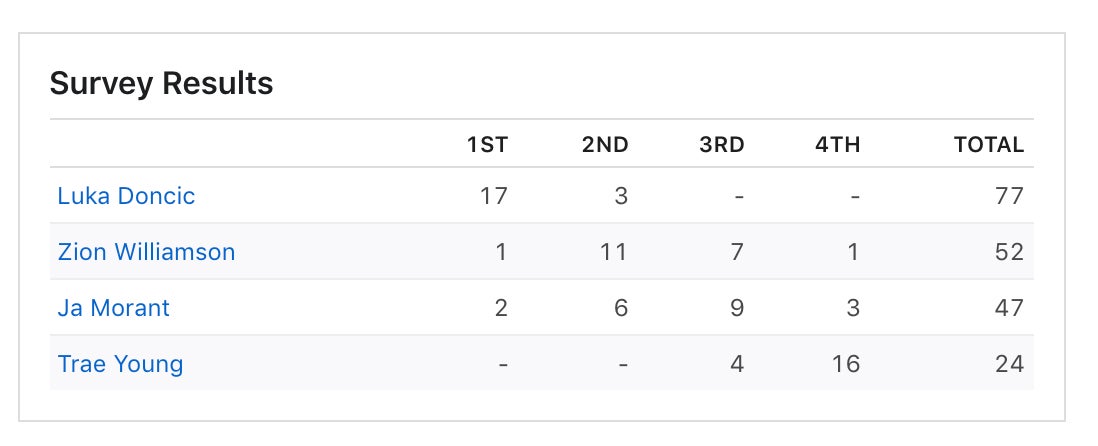Viewport: 1098px width, 446px height.
Task: Open the Trae Young player link
Action: point(120,363)
